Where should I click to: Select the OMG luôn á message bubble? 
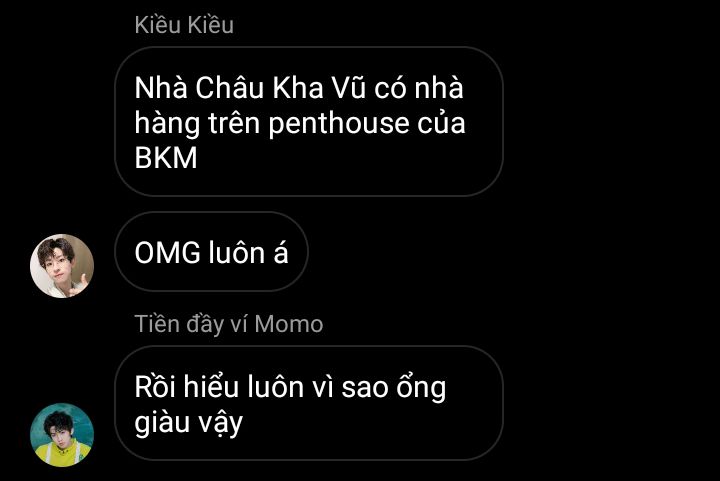click(211, 252)
